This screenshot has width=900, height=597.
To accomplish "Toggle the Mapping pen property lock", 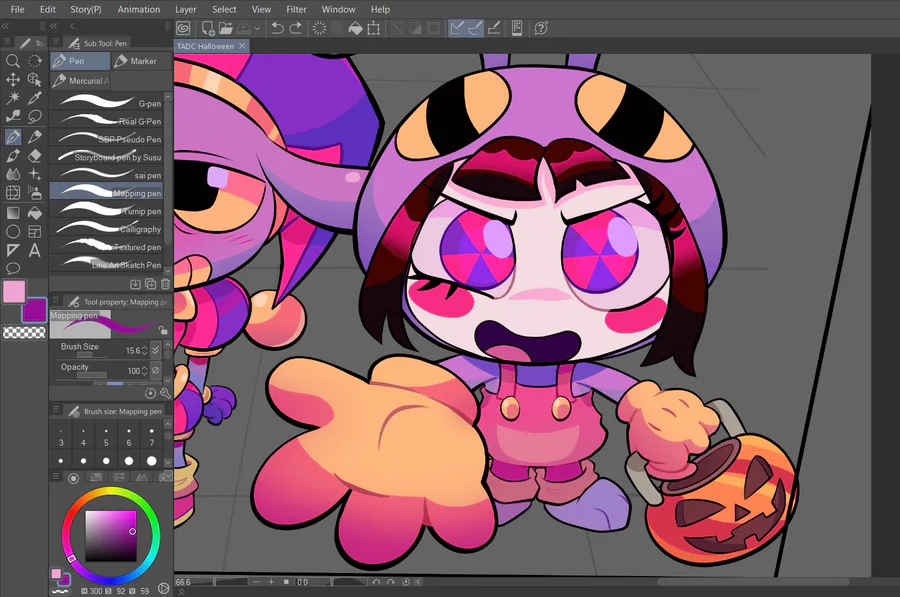I will (163, 330).
